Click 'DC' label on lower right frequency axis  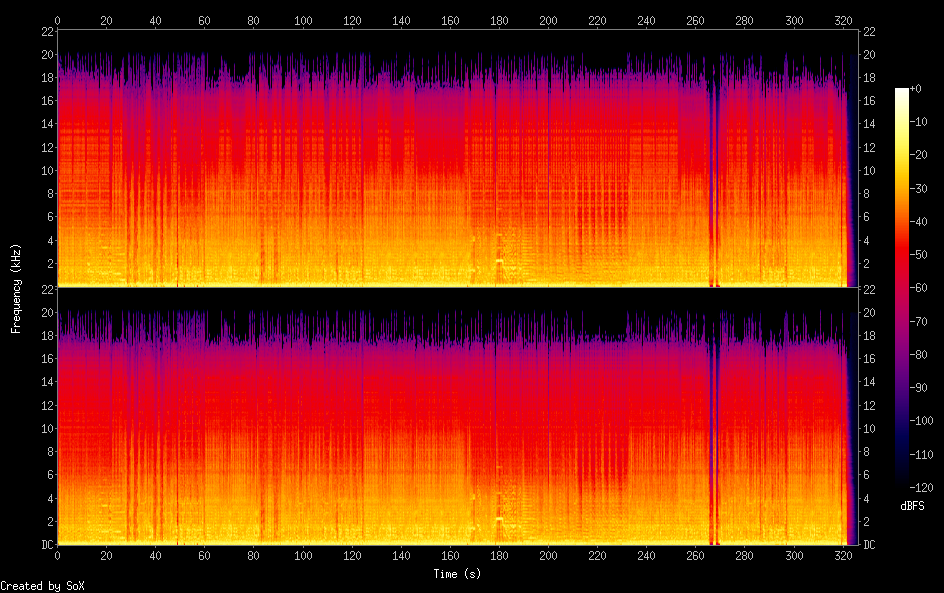[x=869, y=545]
